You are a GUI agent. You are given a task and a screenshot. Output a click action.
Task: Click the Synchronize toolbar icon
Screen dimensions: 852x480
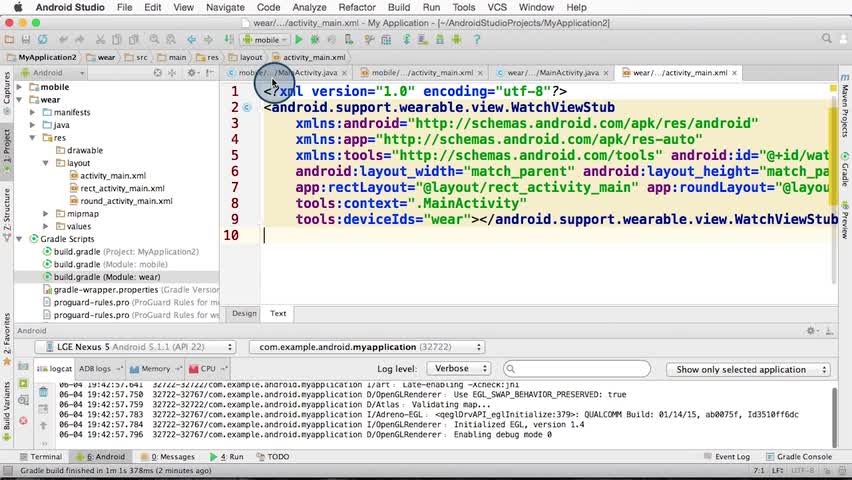(42, 40)
